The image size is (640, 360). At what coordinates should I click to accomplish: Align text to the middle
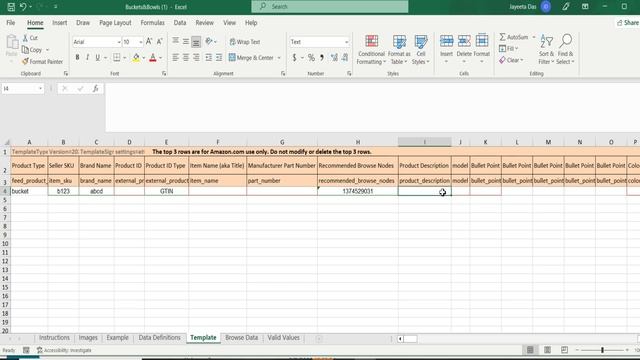coord(186,41)
